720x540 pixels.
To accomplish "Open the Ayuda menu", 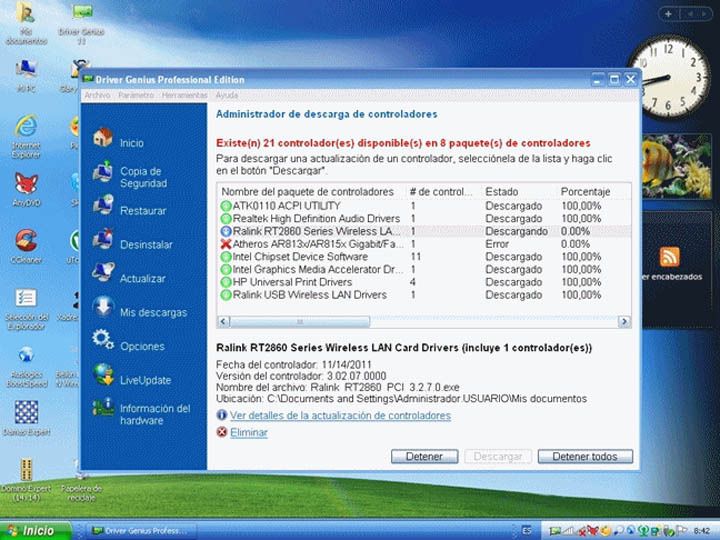I will coord(227,95).
